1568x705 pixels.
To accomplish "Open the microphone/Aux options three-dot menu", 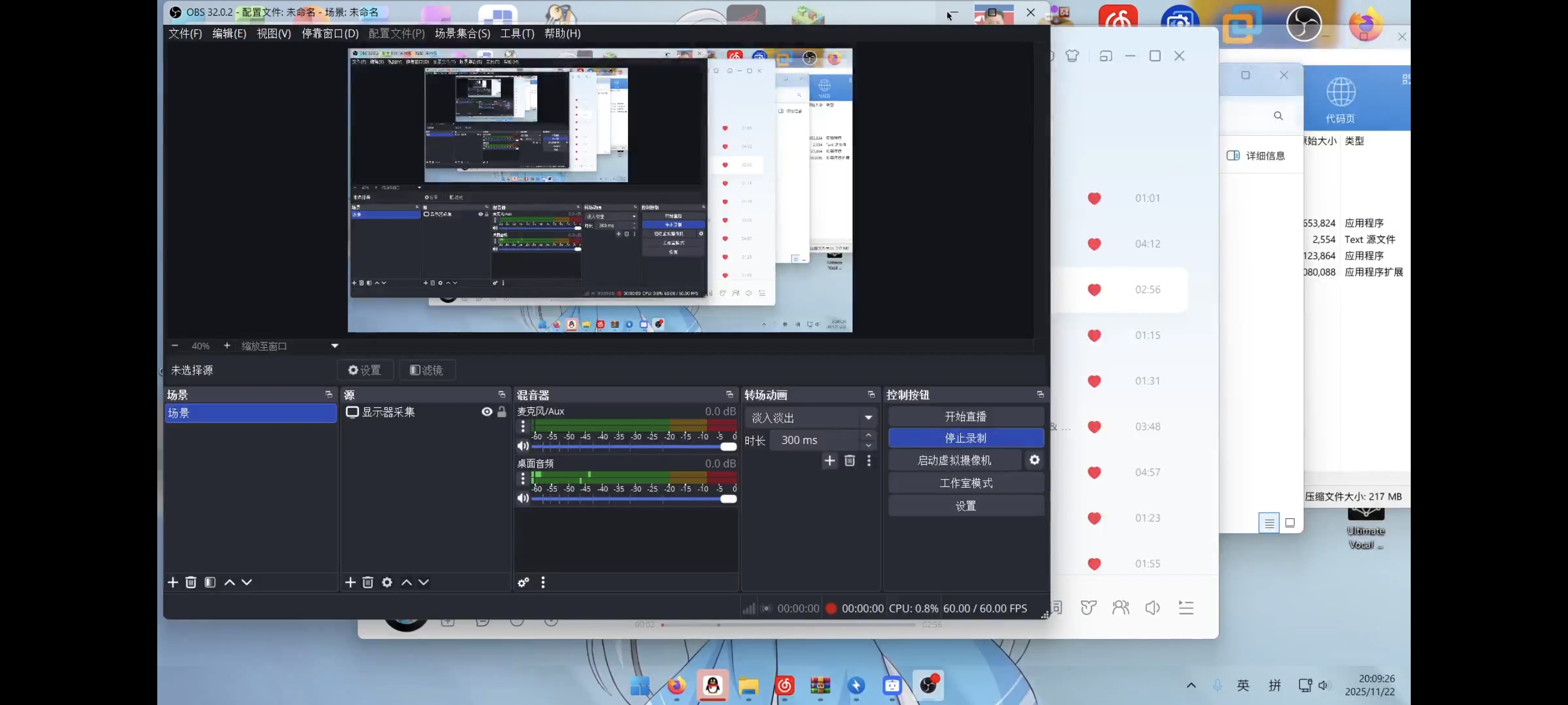I will (522, 426).
